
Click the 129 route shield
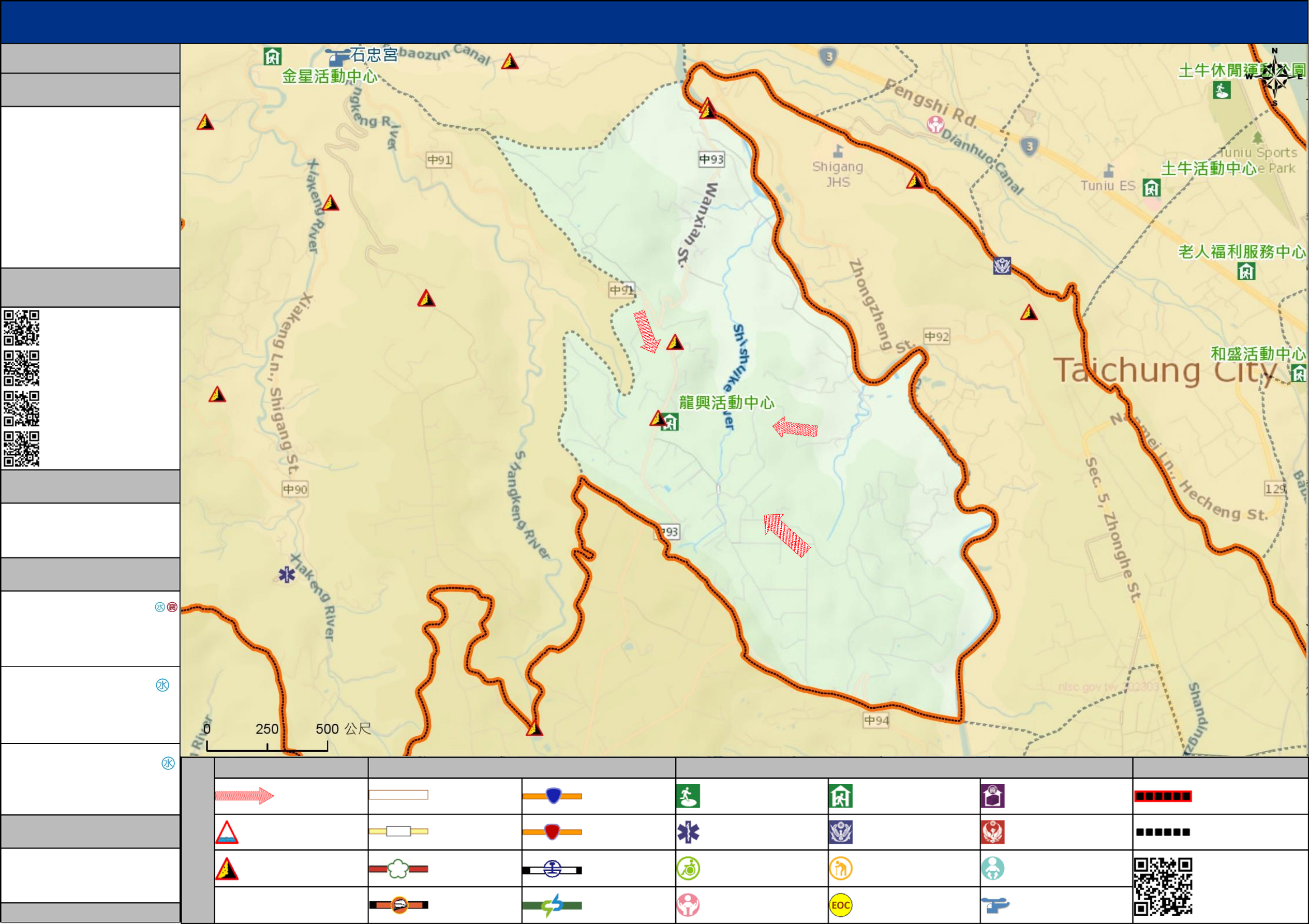tap(1275, 488)
